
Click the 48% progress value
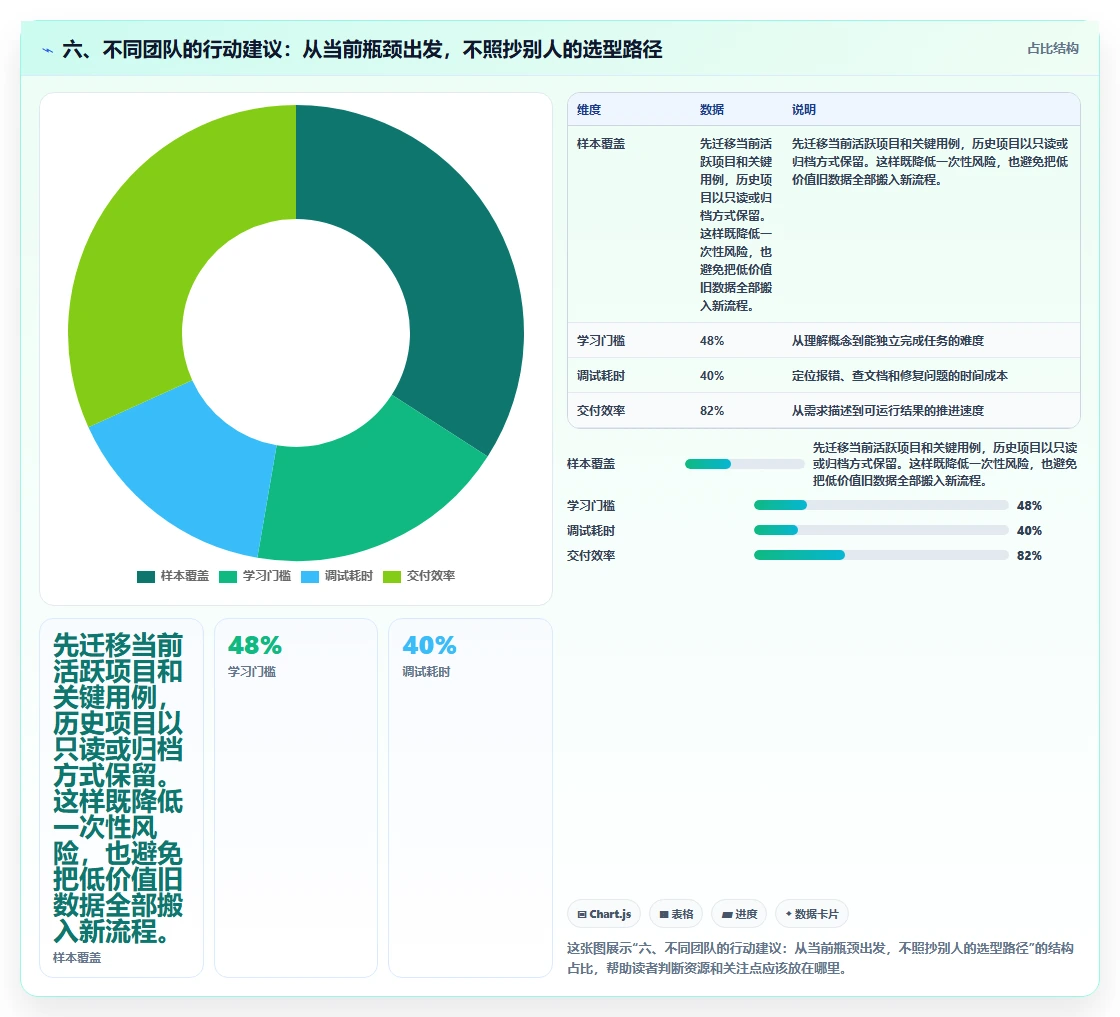(1029, 506)
